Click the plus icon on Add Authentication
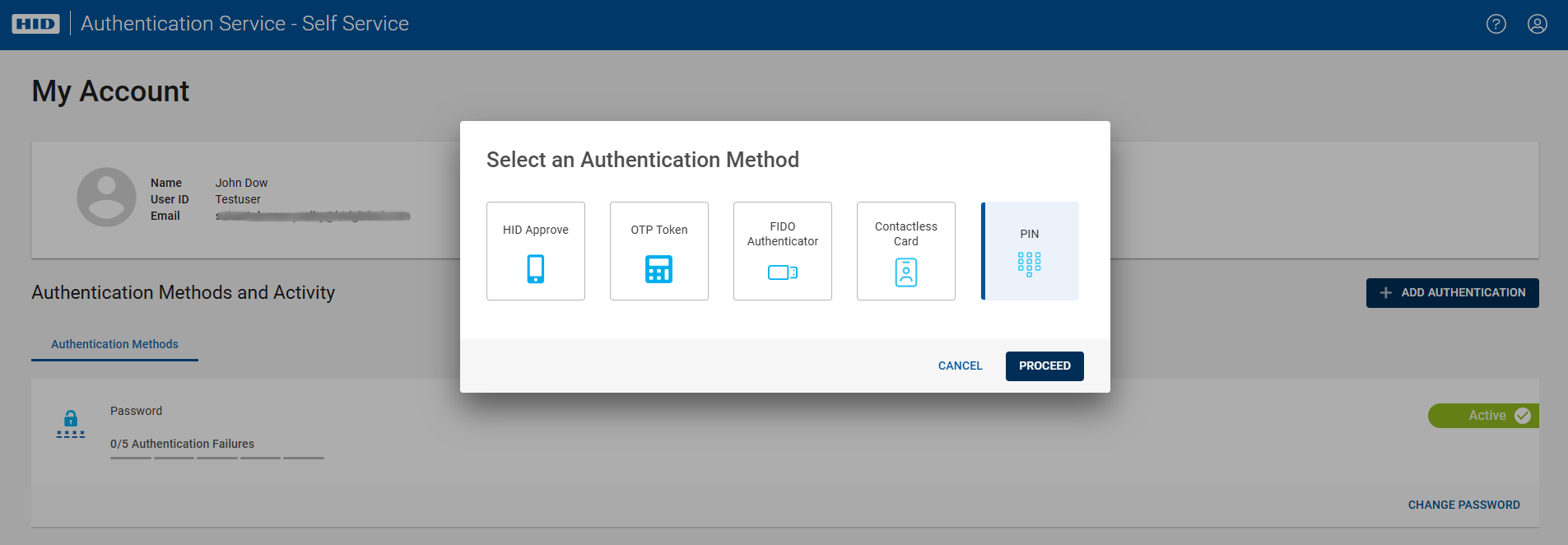Viewport: 1568px width, 545px height. tap(1386, 293)
